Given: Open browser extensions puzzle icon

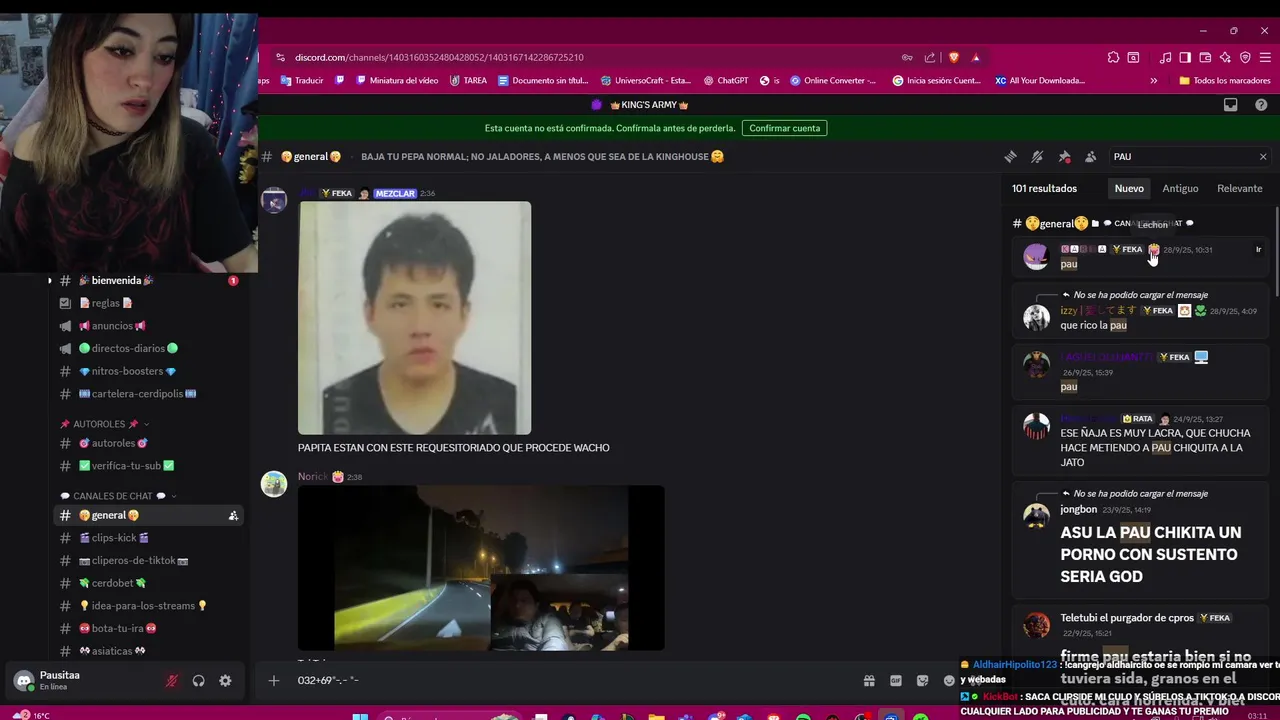Looking at the screenshot, I should click(1113, 57).
